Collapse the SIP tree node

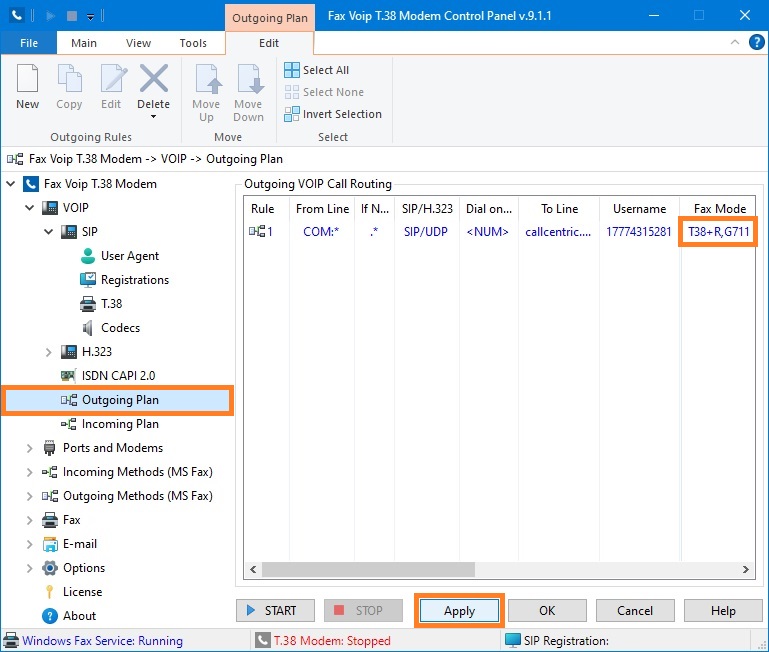49,232
